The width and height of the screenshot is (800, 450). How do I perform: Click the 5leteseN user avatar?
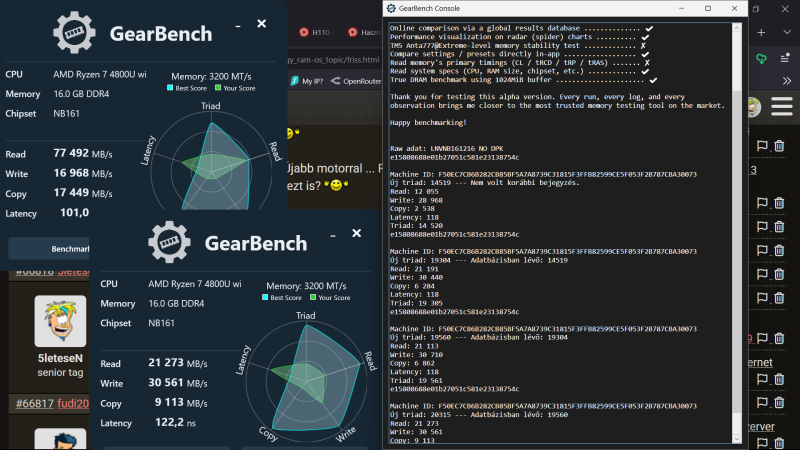60,321
